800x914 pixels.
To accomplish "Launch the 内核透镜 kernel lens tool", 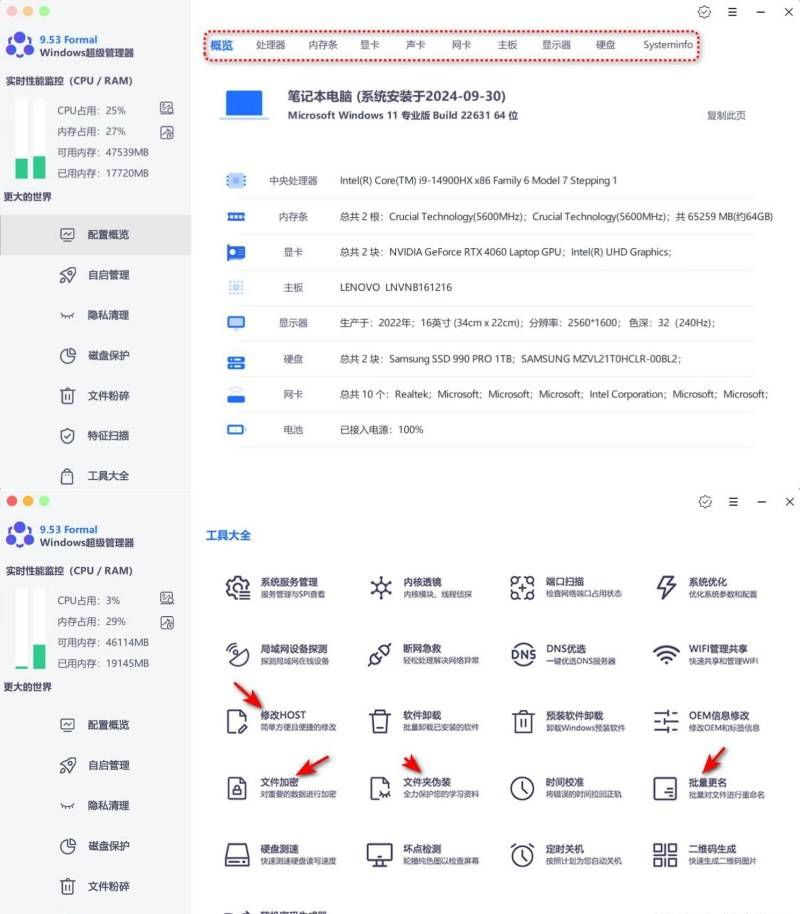I will pyautogui.click(x=381, y=587).
